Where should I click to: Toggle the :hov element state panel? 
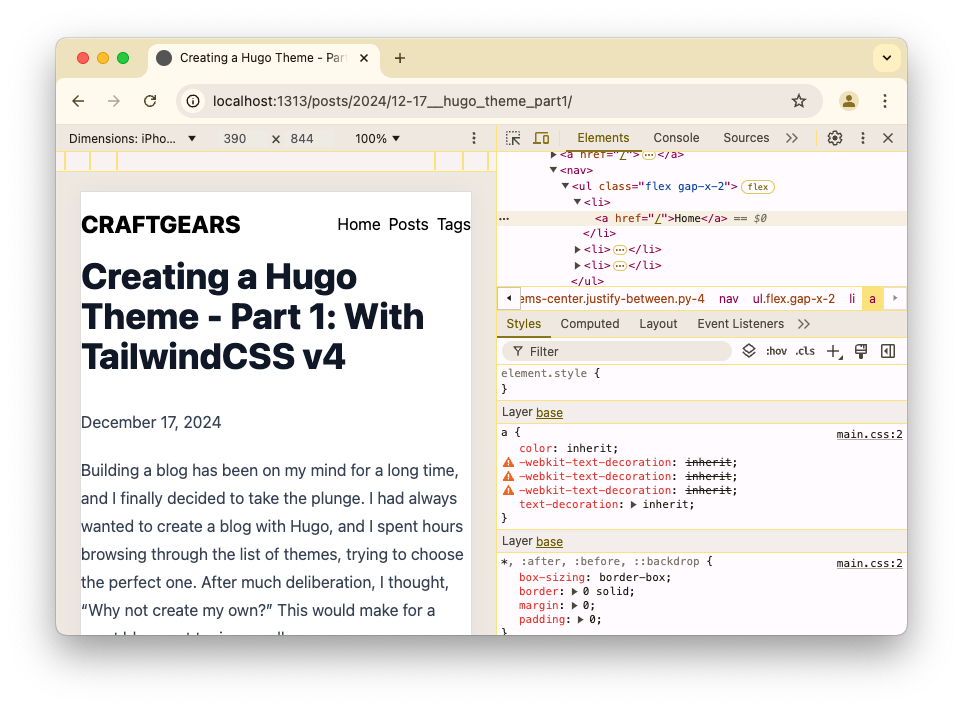pyautogui.click(x=776, y=351)
